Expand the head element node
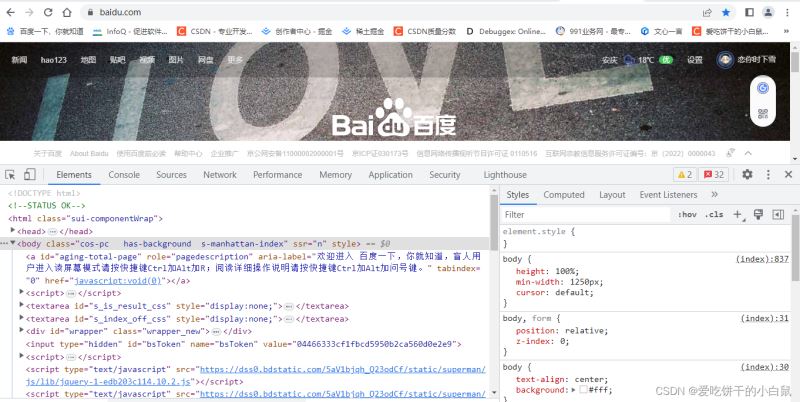 (x=13, y=231)
